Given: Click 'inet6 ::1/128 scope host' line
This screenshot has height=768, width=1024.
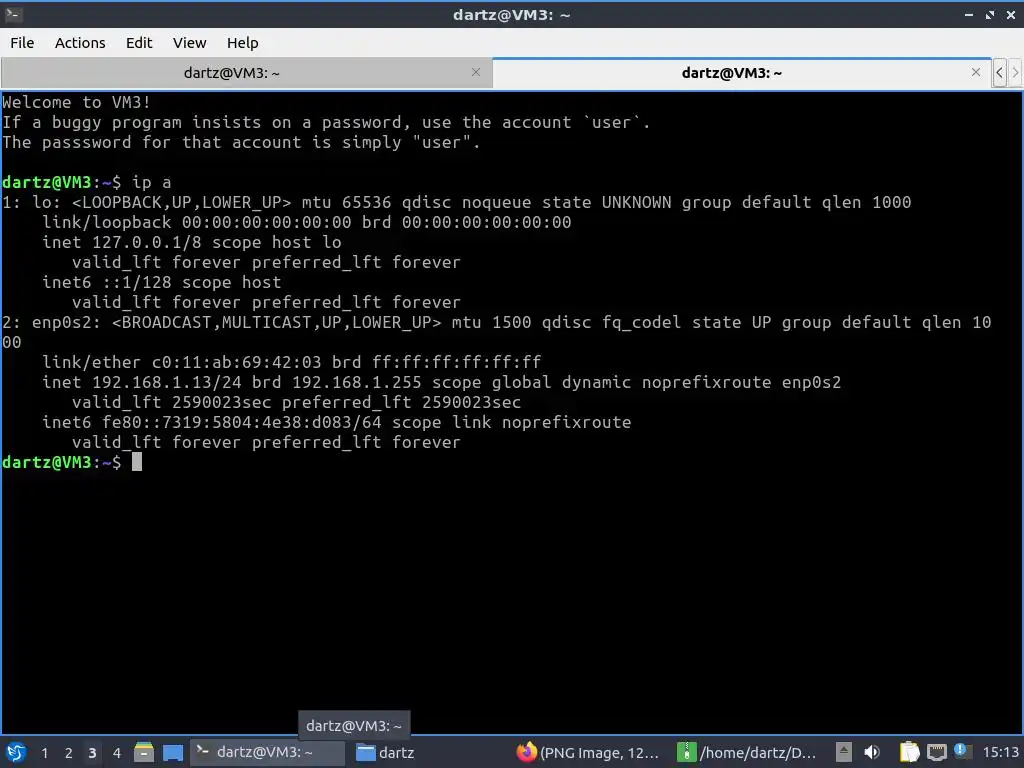Looking at the screenshot, I should [x=162, y=282].
